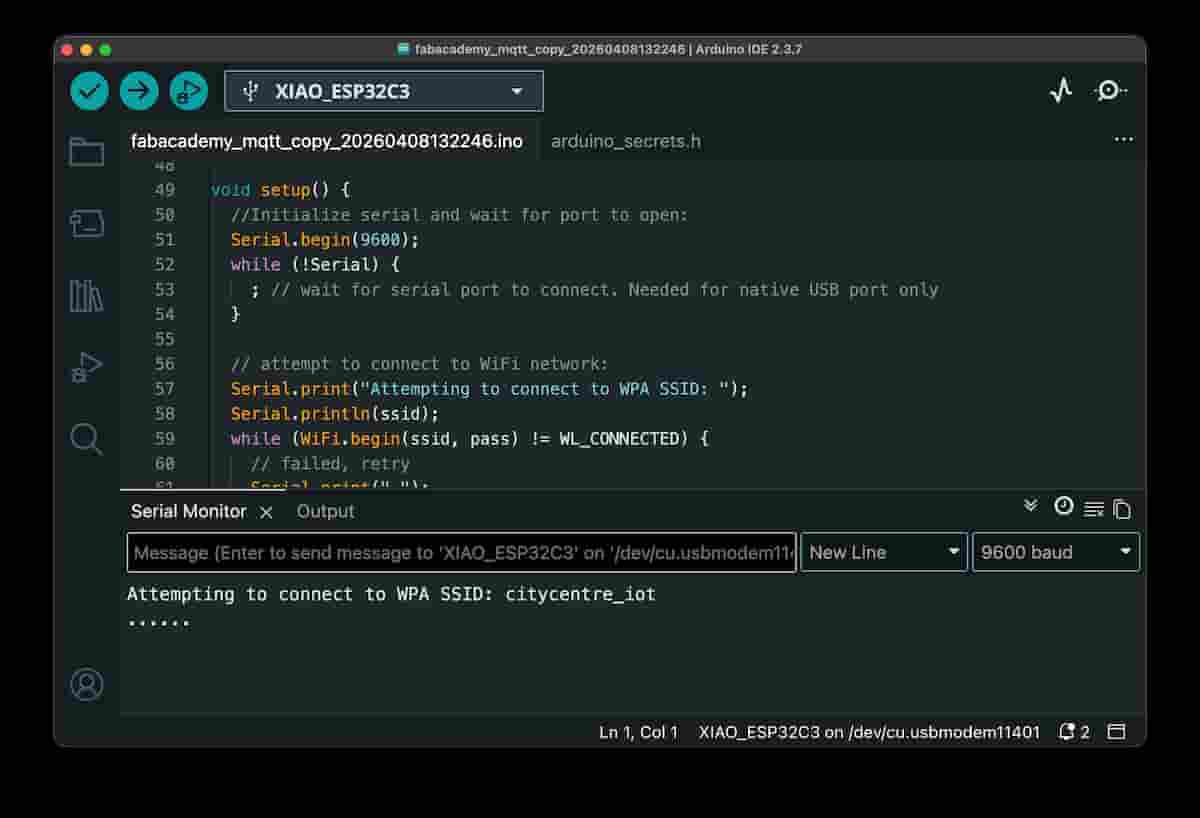Toggle timestamp display clock icon
The image size is (1200, 818).
(1064, 506)
